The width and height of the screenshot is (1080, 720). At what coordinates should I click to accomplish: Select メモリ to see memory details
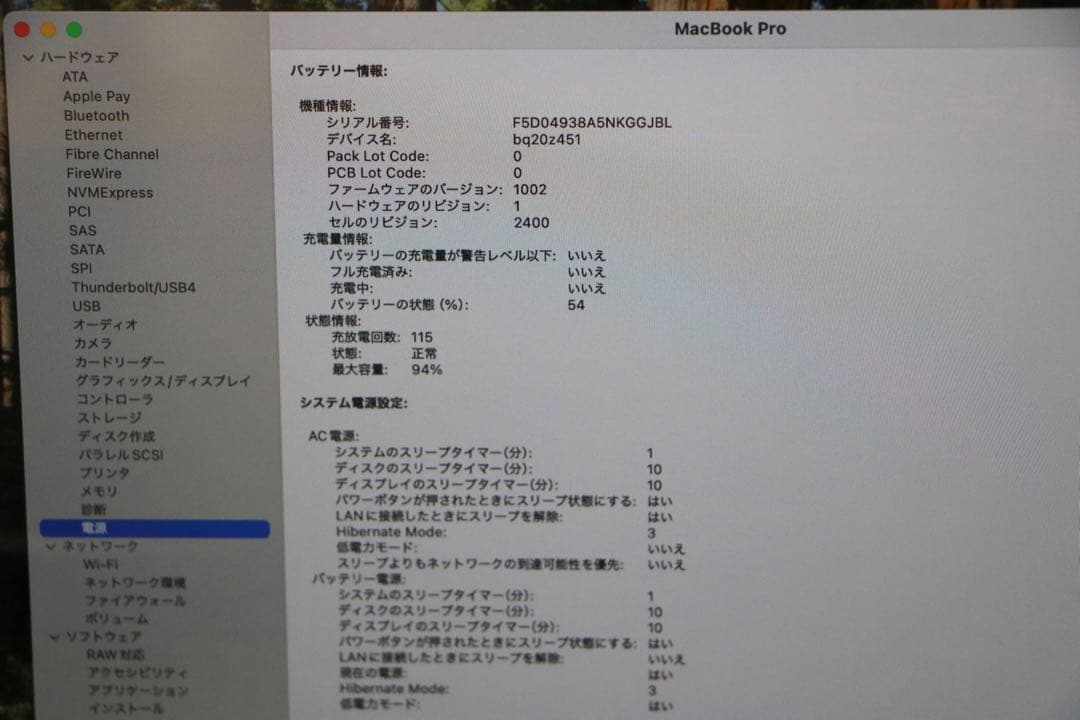point(87,490)
